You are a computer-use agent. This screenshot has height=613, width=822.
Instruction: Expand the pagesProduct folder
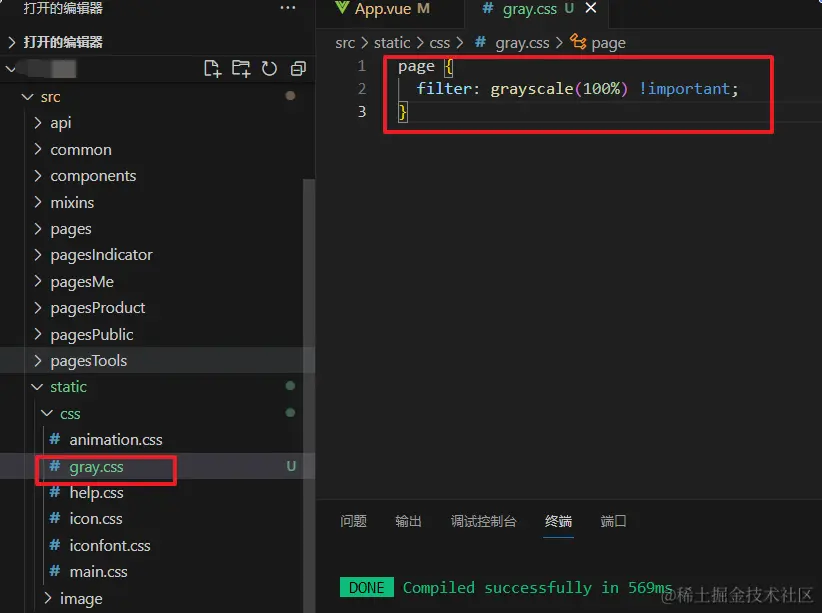point(38,308)
